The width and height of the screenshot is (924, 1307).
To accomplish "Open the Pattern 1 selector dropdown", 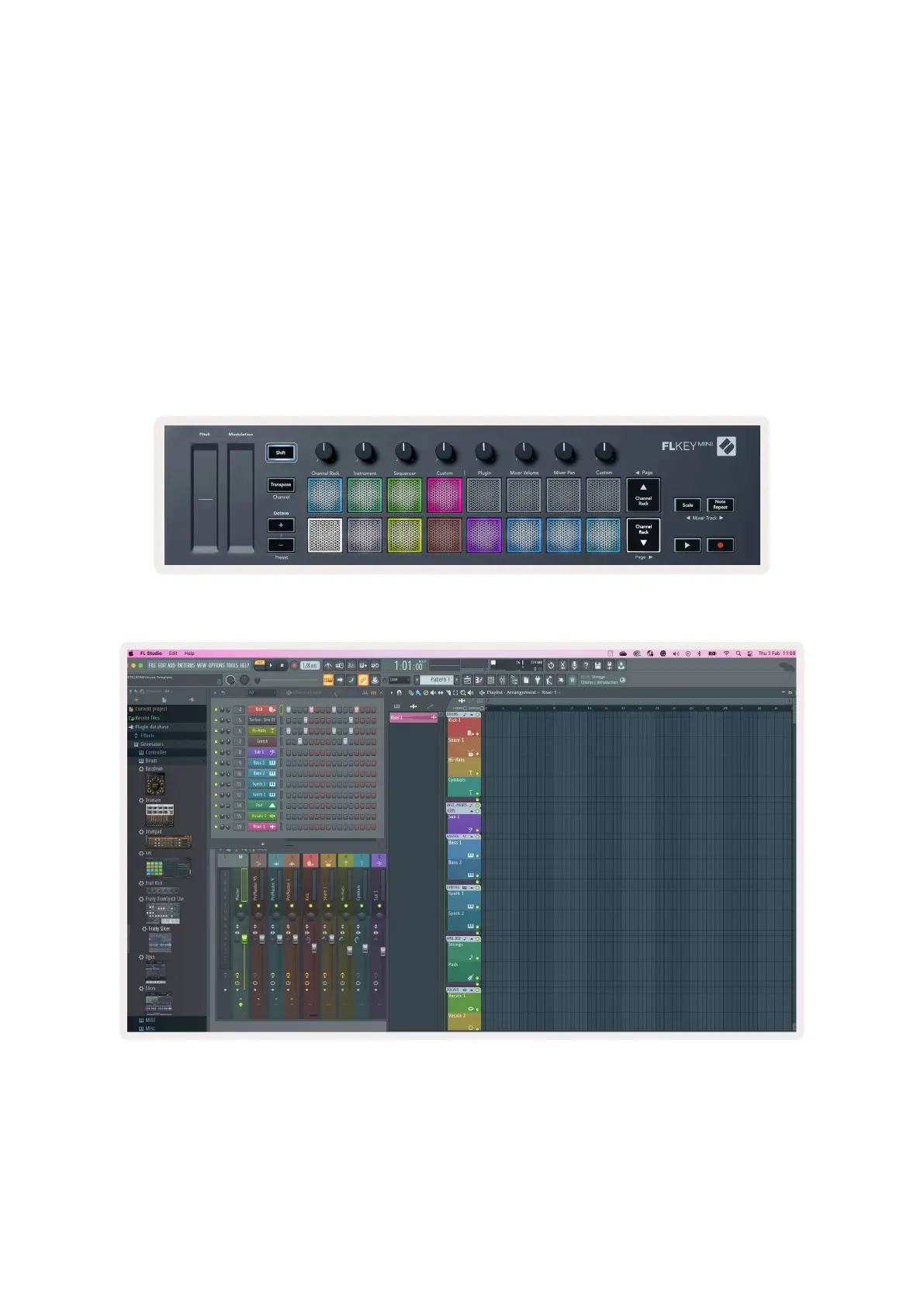I will [437, 680].
